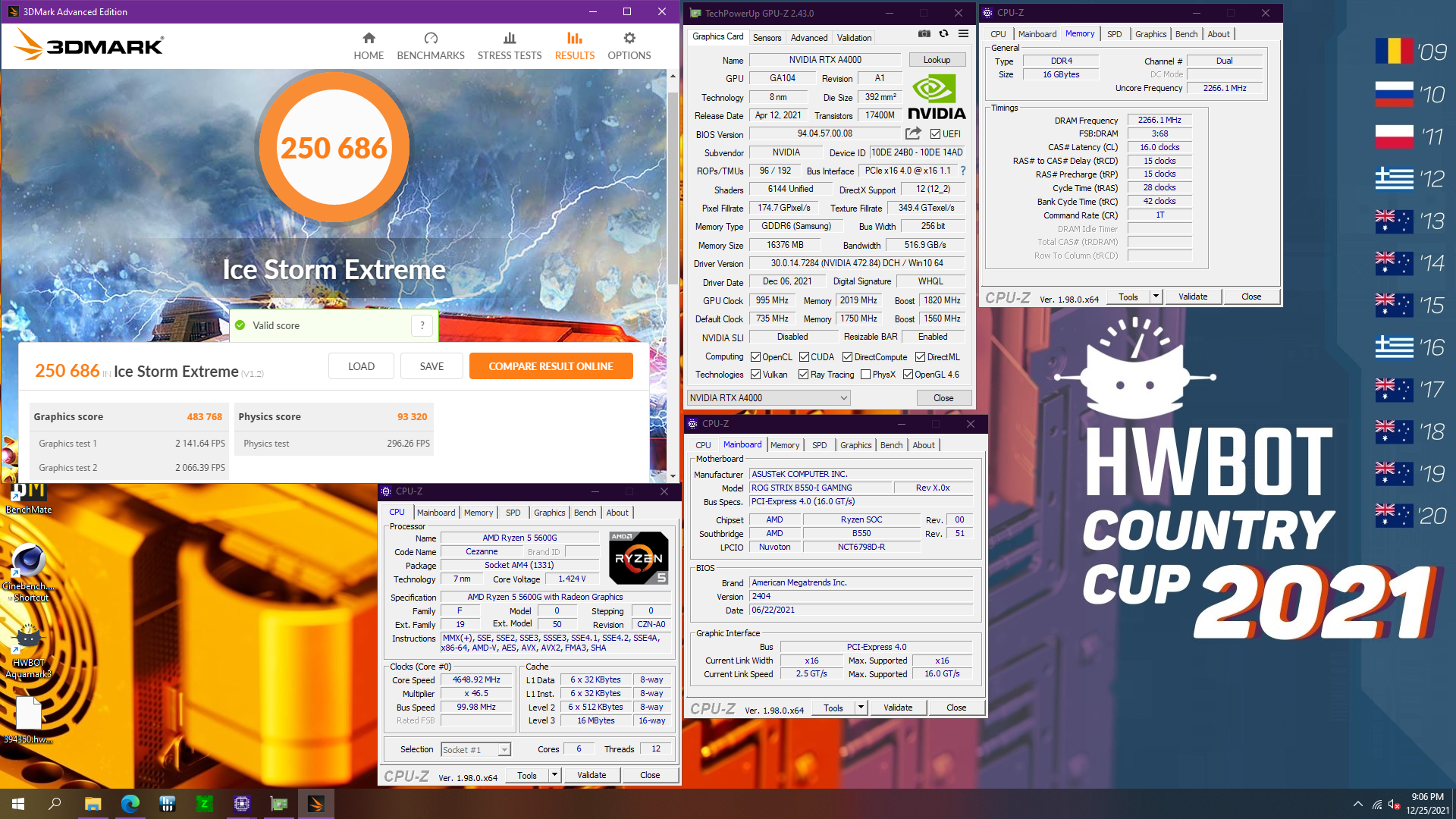The width and height of the screenshot is (1456, 819).
Task: Toggle DirectCompute checkbox
Action: (x=848, y=357)
